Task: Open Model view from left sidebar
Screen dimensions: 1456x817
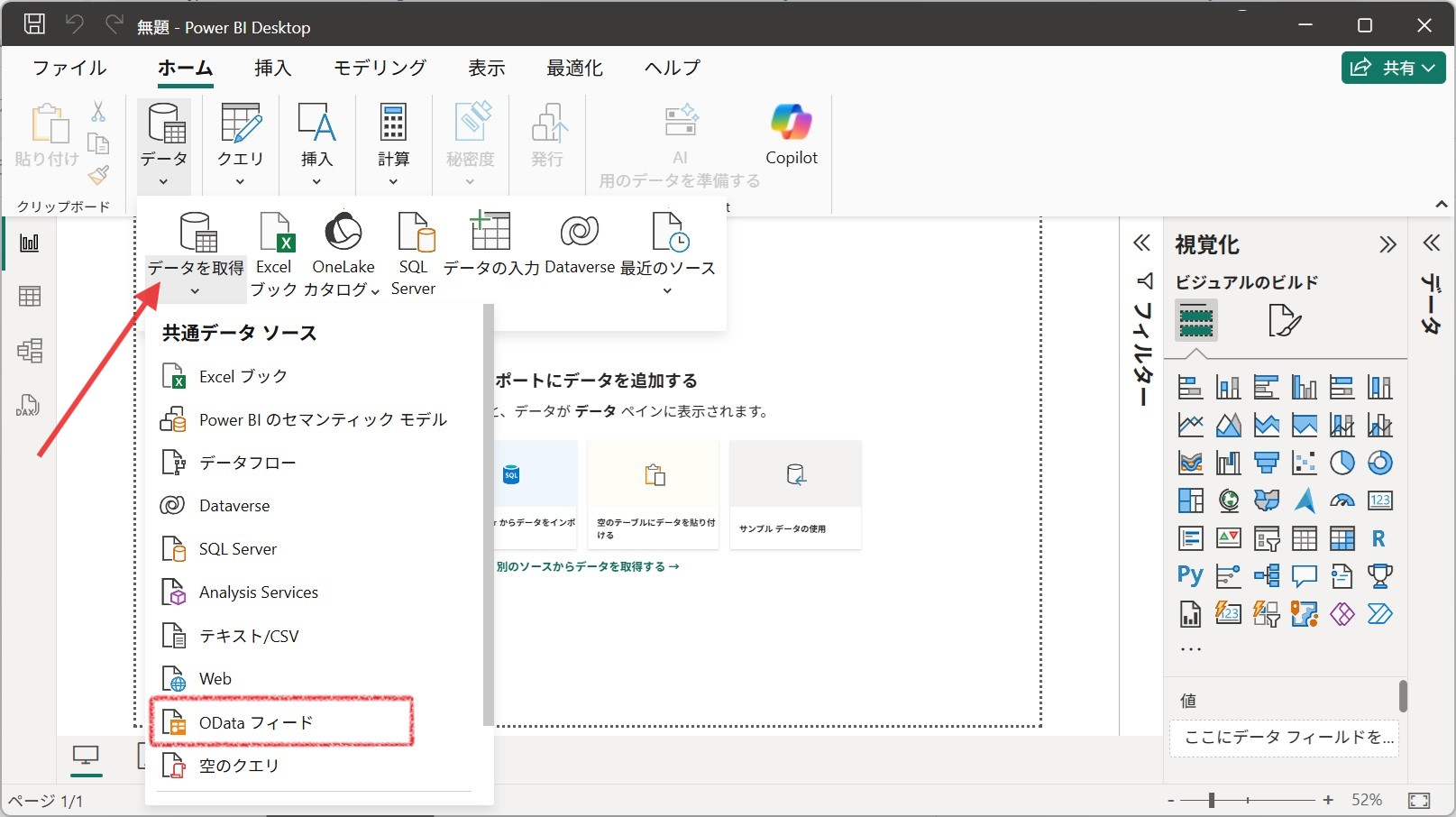Action: pos(29,350)
